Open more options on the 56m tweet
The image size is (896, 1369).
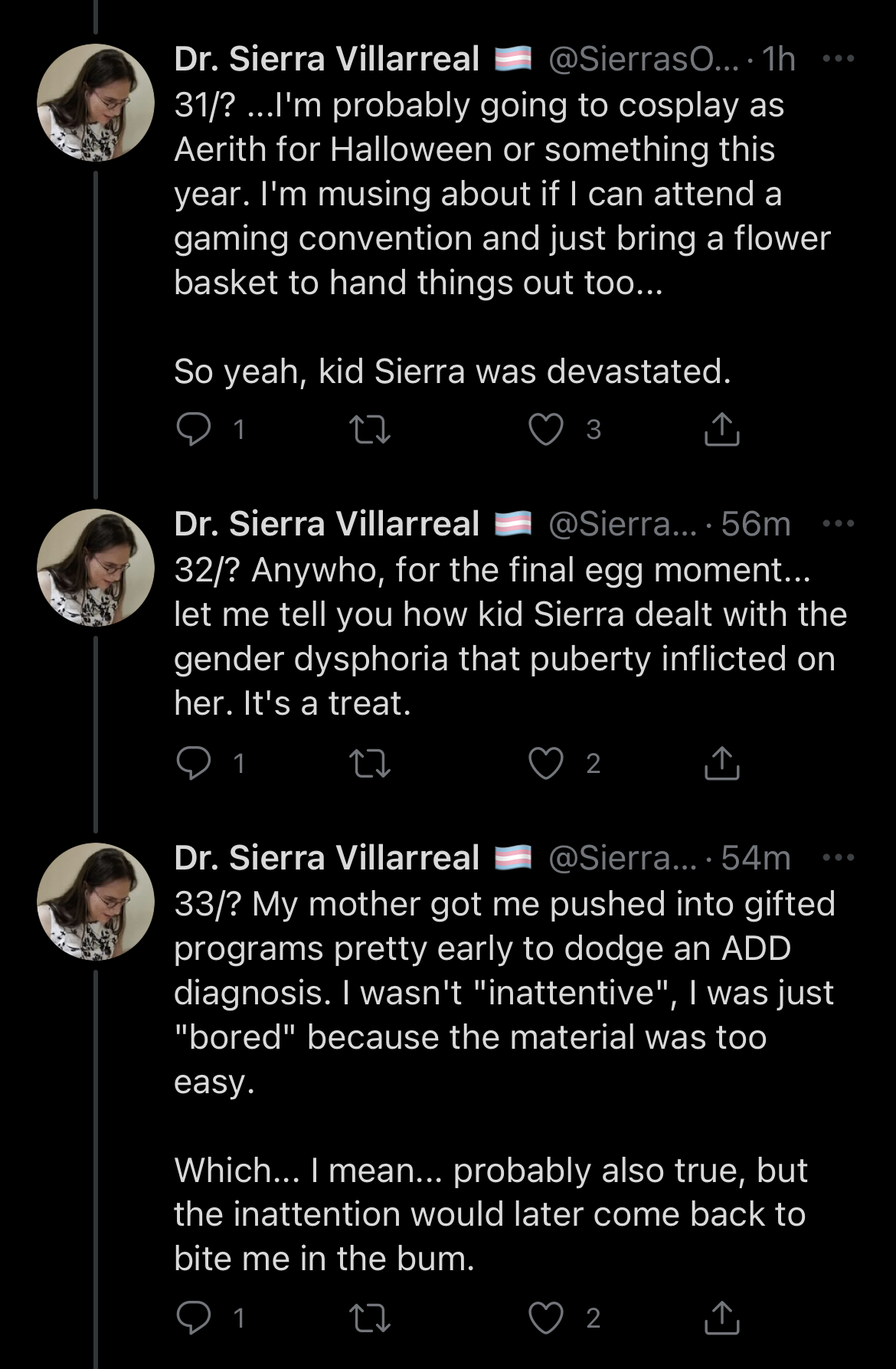[838, 524]
